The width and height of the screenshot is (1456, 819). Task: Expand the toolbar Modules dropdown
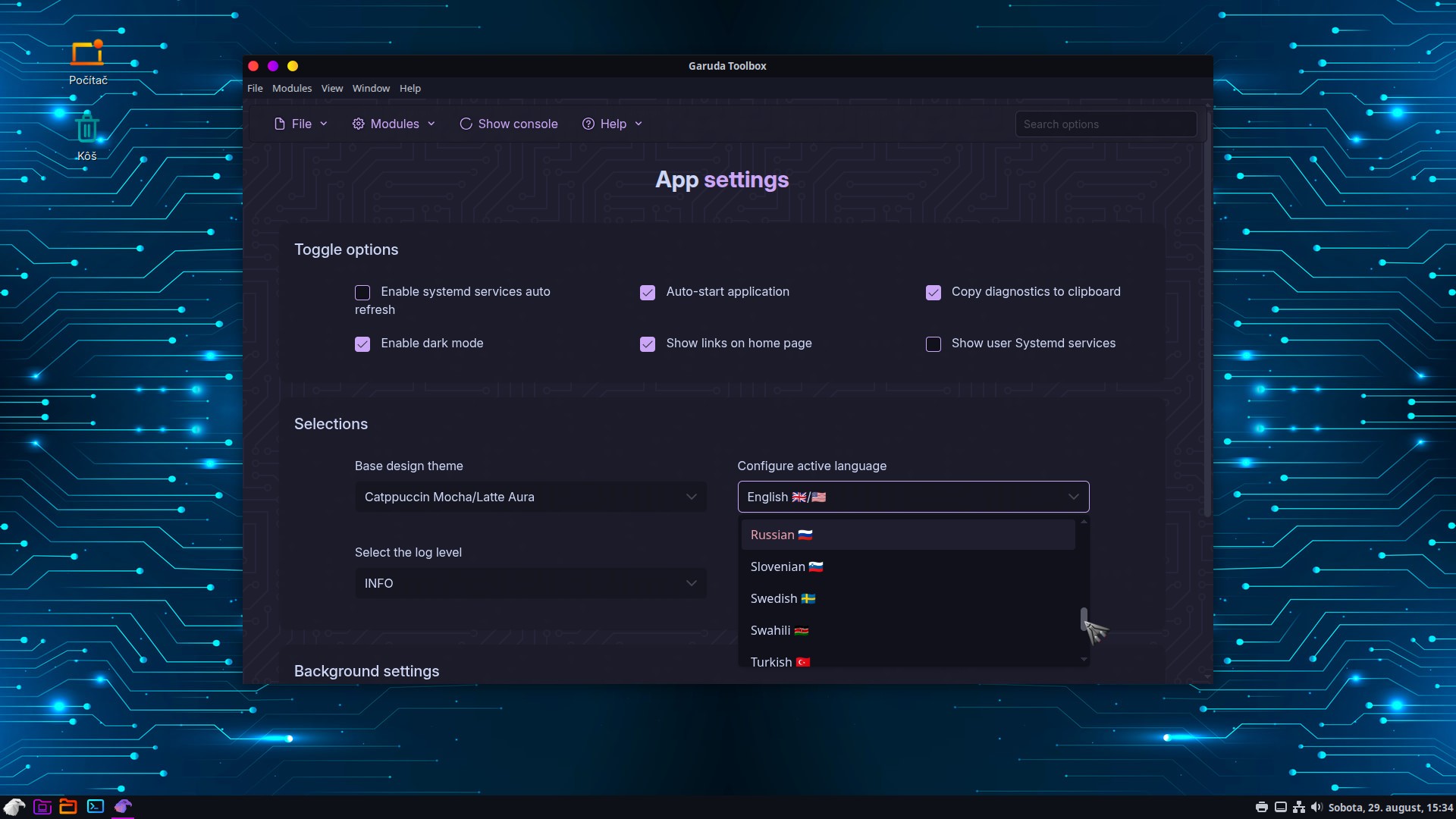394,124
